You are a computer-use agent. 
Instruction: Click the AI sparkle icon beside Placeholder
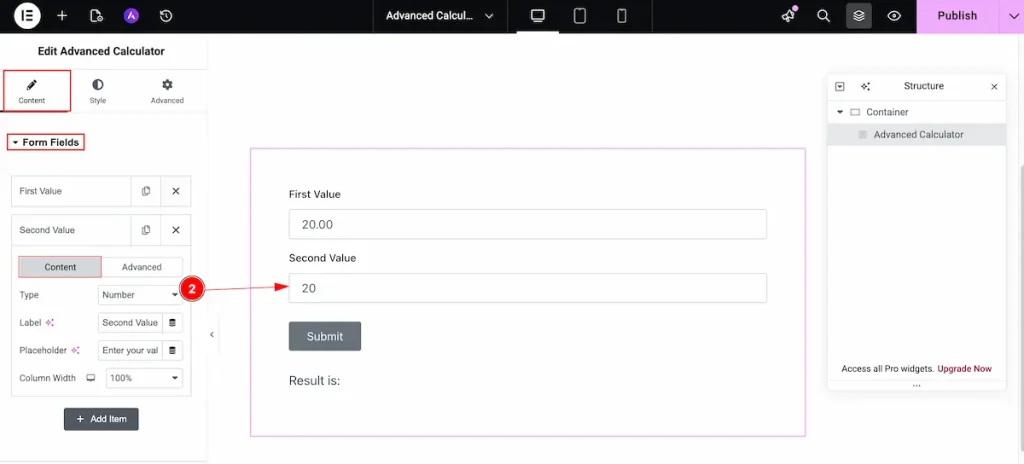75,350
